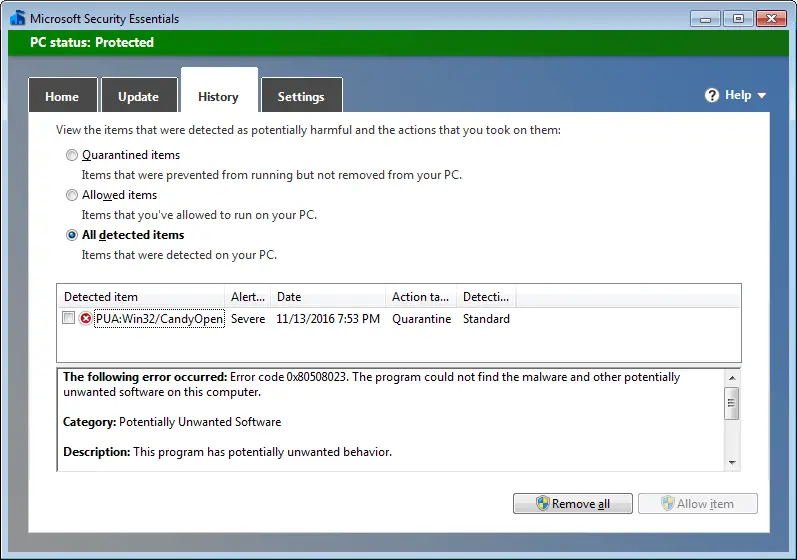Click the Quarantine action cell
The image size is (797, 560).
(421, 319)
